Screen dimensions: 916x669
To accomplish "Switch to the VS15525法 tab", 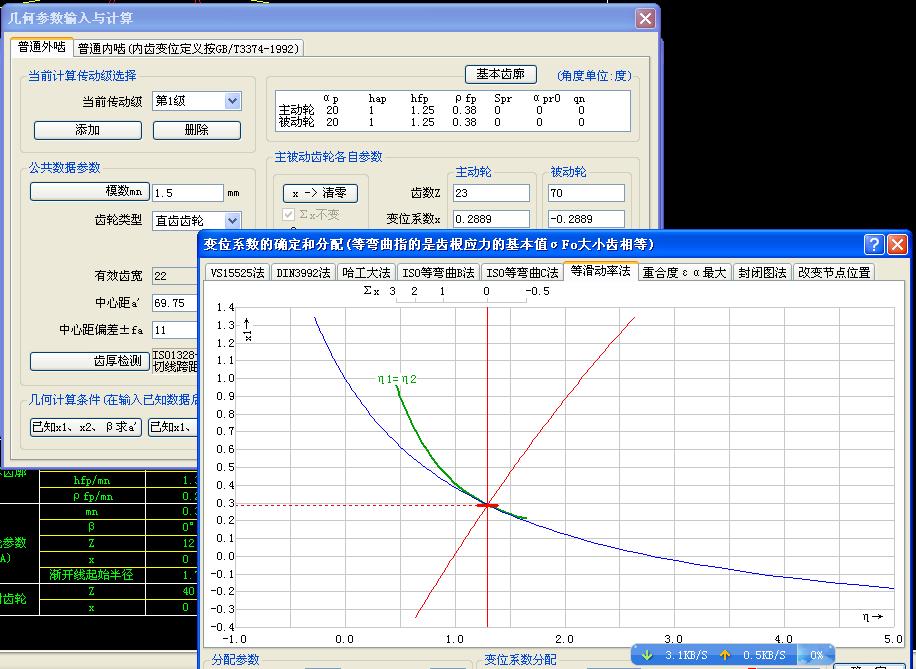I will (x=237, y=272).
